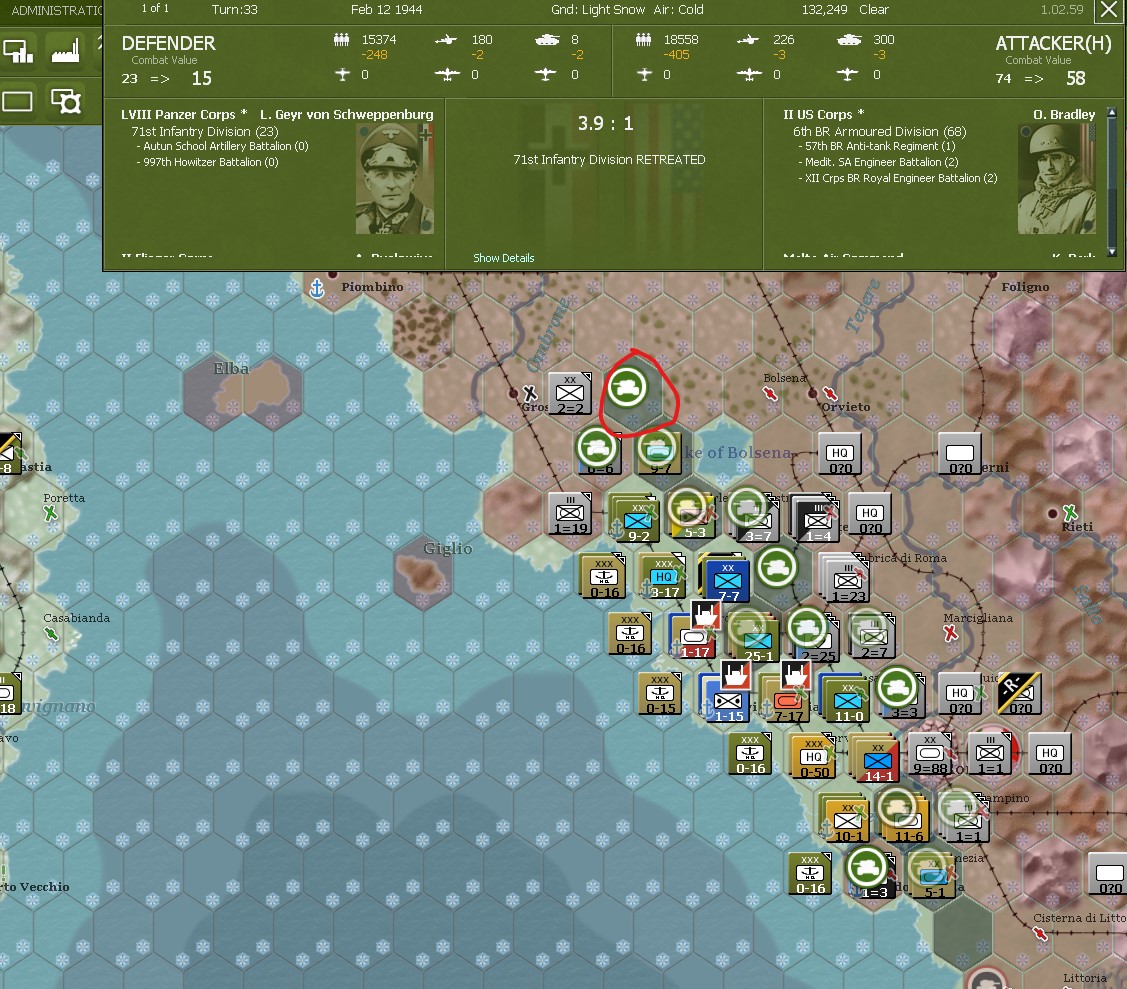
Task: Select the blank rectangle view icon
Action: pyautogui.click(x=17, y=101)
